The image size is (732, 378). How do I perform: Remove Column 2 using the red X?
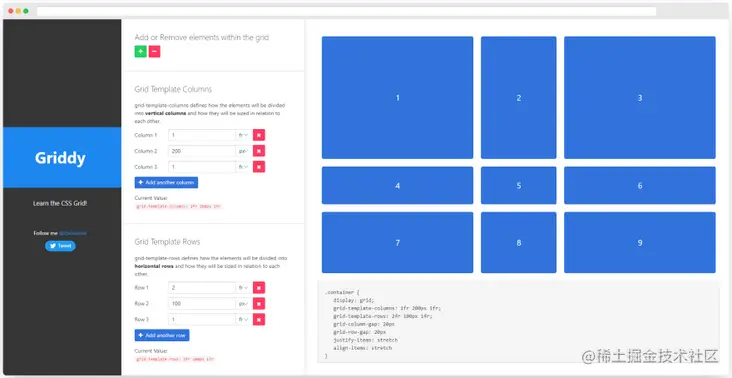click(259, 151)
